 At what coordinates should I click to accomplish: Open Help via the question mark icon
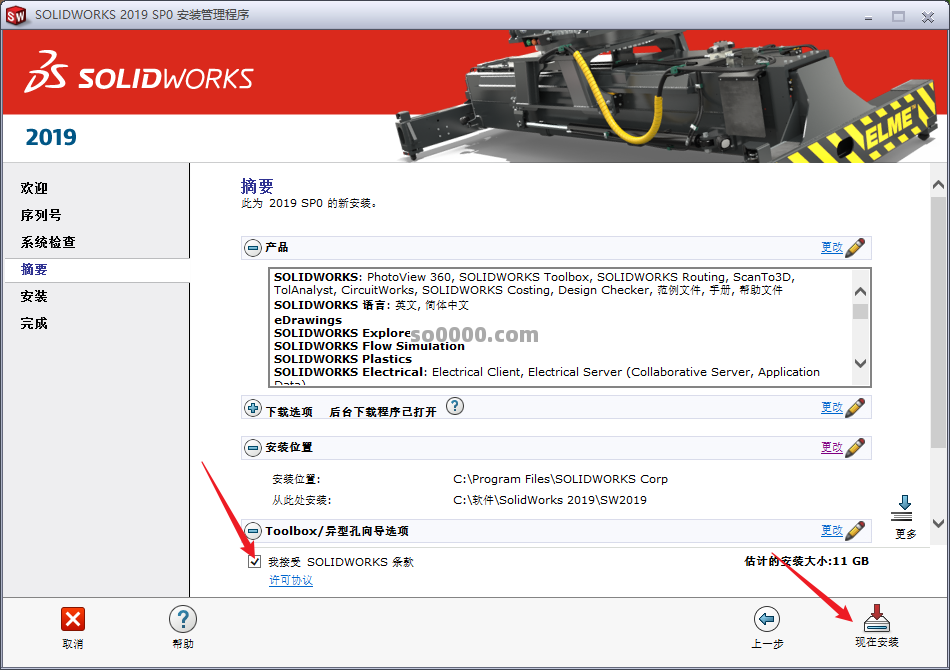point(183,619)
